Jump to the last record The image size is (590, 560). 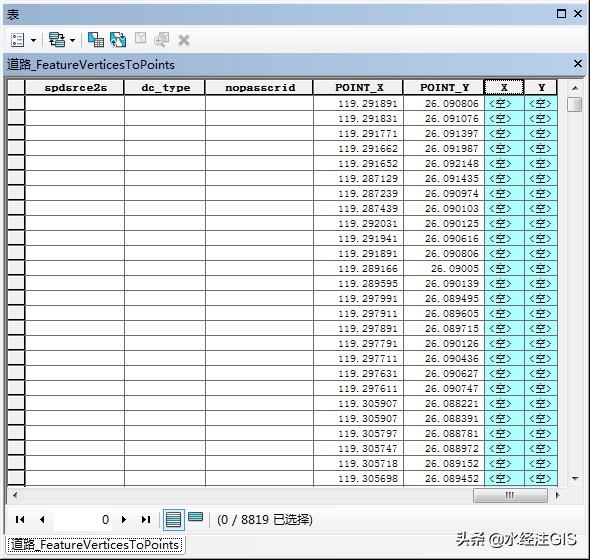(146, 520)
